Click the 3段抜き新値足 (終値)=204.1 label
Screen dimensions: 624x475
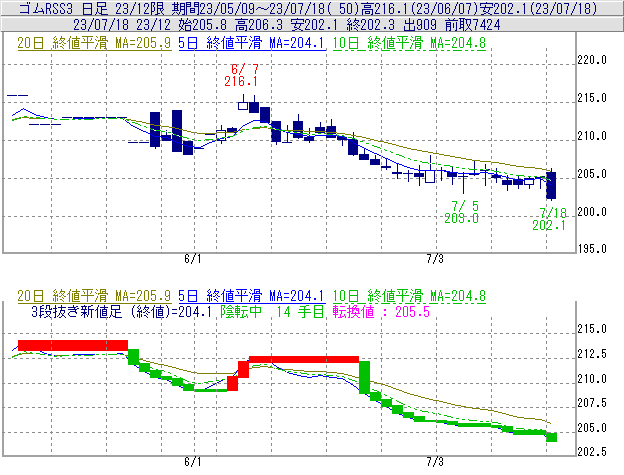pos(112,311)
